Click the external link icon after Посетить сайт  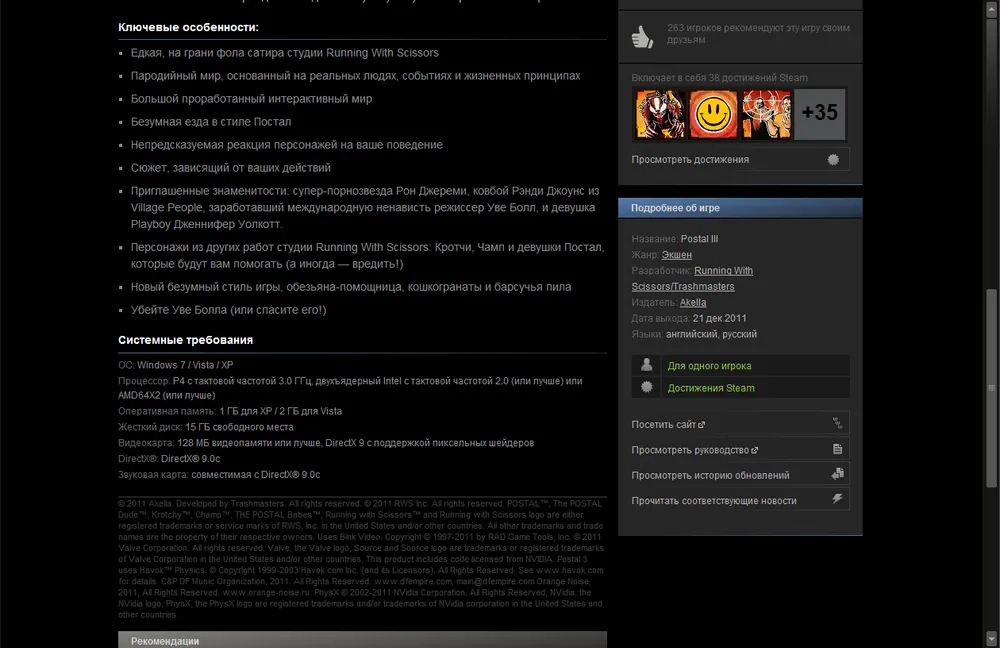coord(702,425)
